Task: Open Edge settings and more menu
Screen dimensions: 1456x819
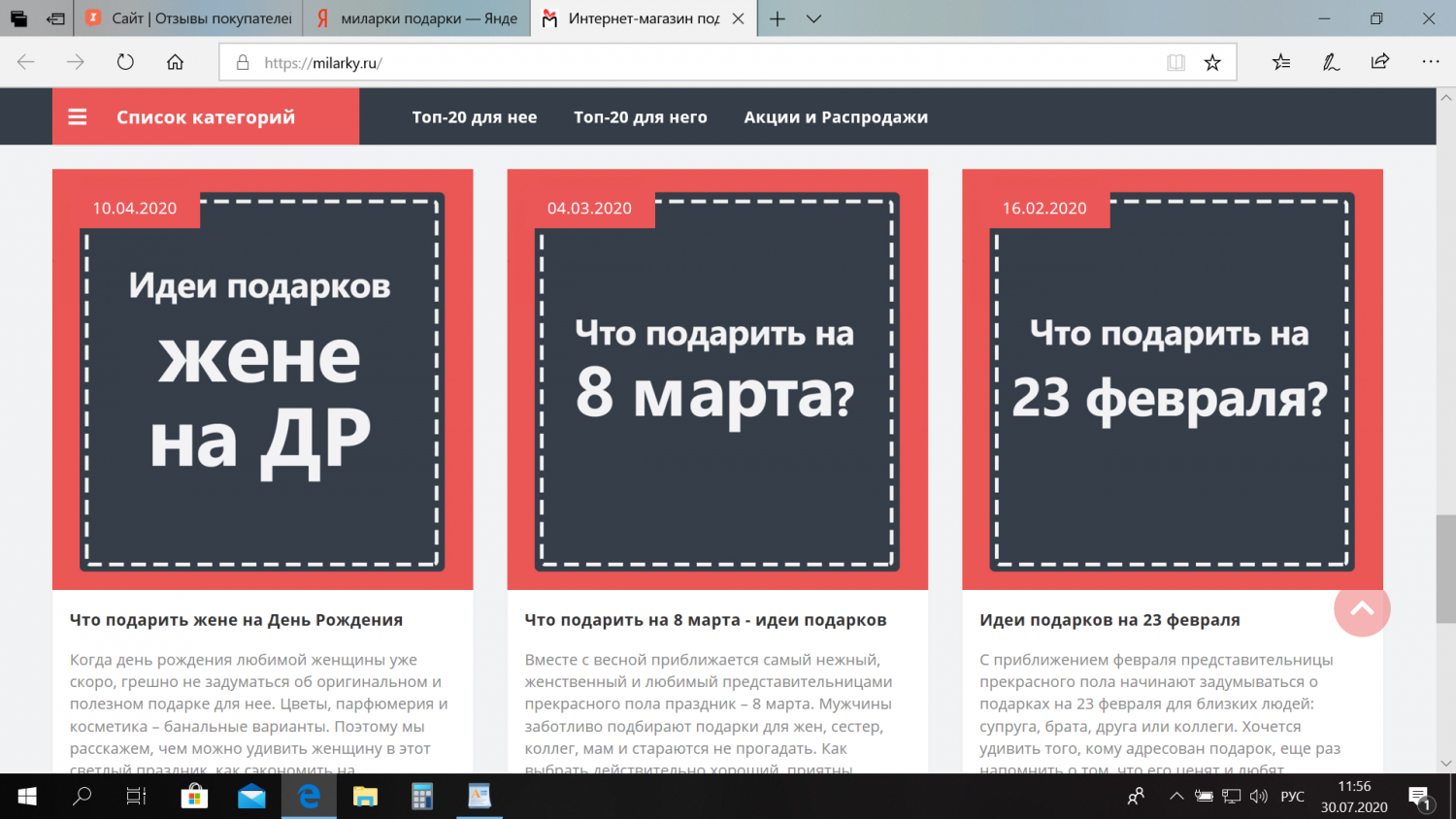Action: tap(1431, 62)
